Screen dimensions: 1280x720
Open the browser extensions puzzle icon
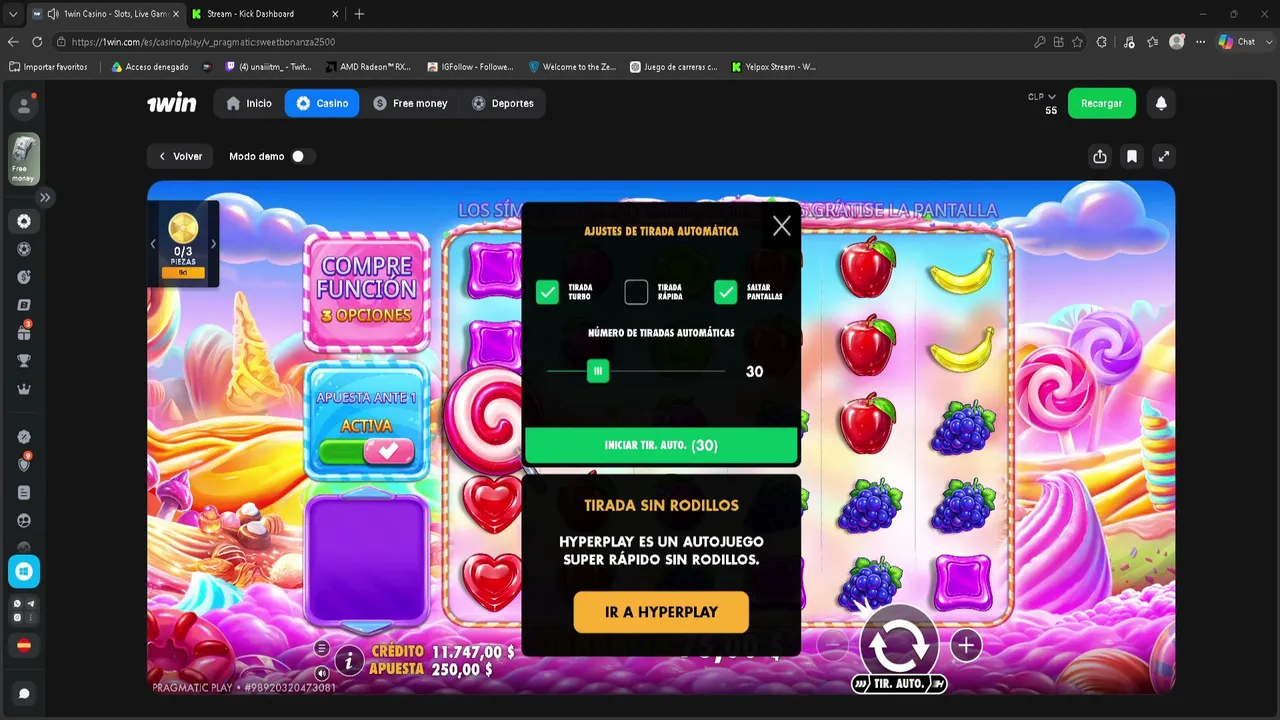click(1101, 42)
